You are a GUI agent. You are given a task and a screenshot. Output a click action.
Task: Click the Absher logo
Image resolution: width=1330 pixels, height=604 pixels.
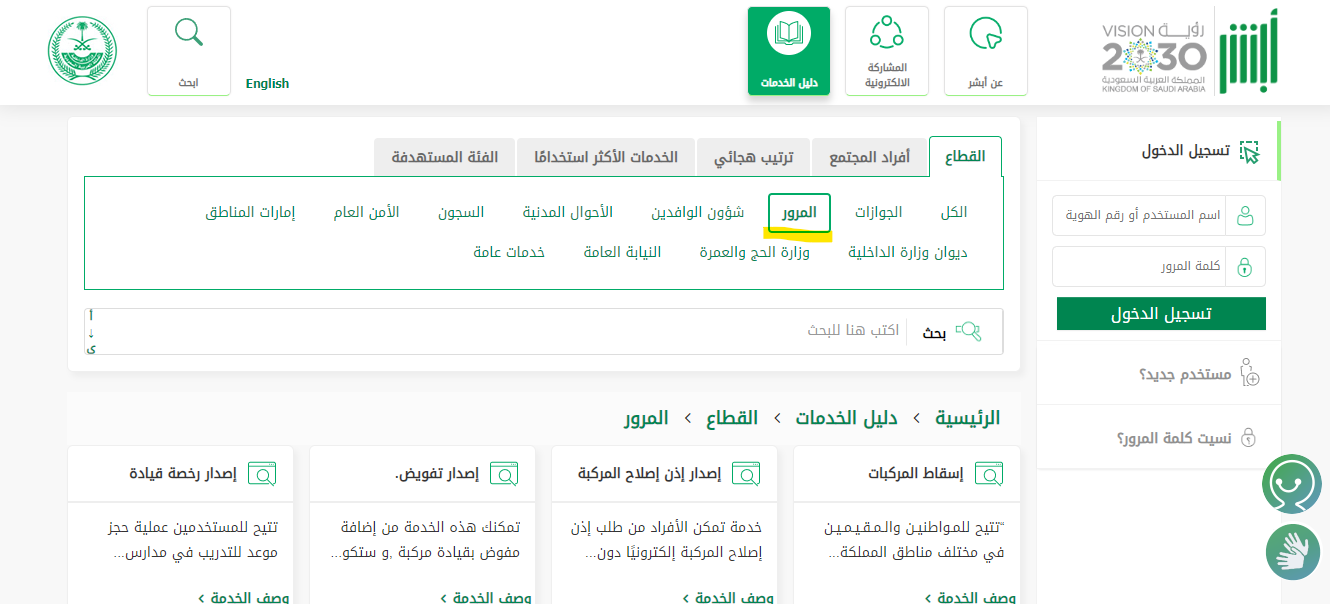[1251, 51]
